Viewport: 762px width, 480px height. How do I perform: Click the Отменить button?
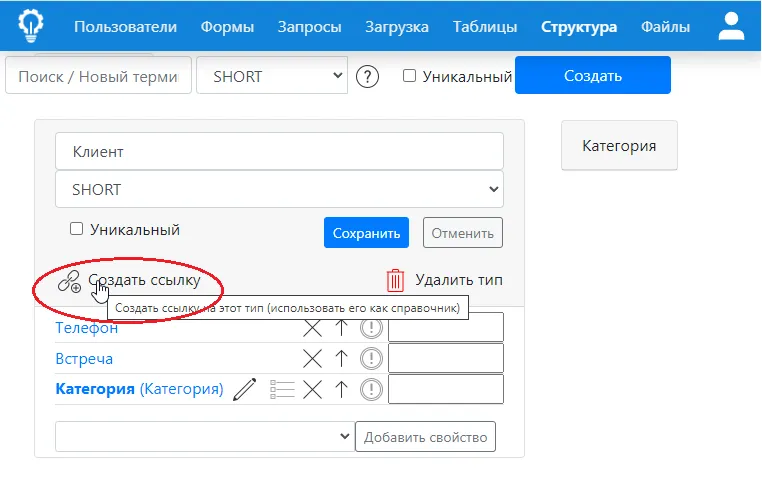tap(463, 233)
